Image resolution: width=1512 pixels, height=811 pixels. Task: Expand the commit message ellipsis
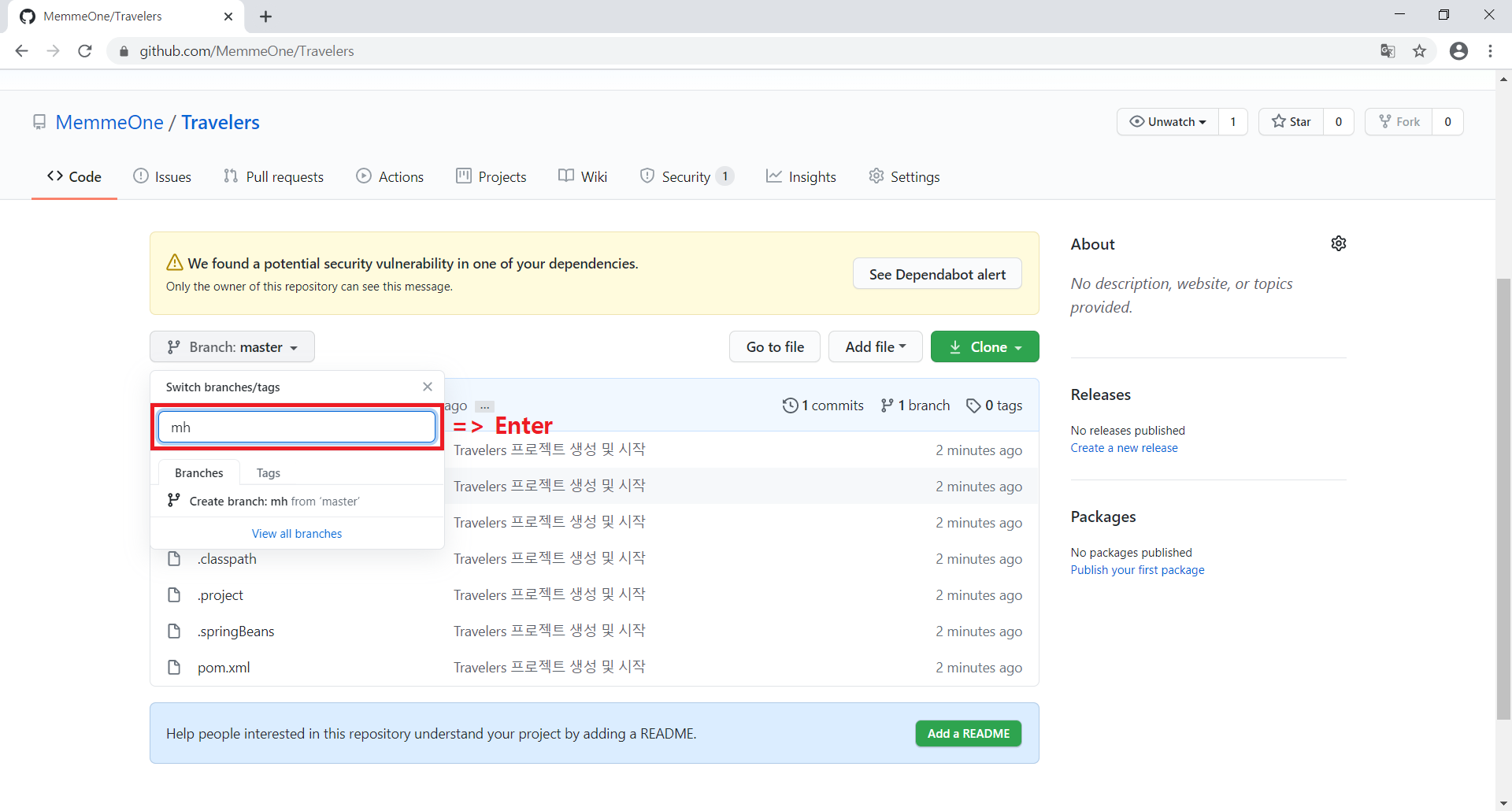tap(484, 406)
